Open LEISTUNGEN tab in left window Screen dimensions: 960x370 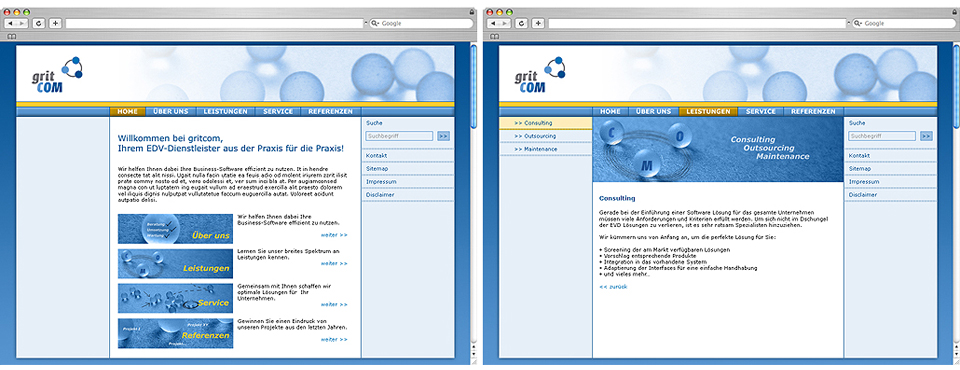click(x=225, y=111)
